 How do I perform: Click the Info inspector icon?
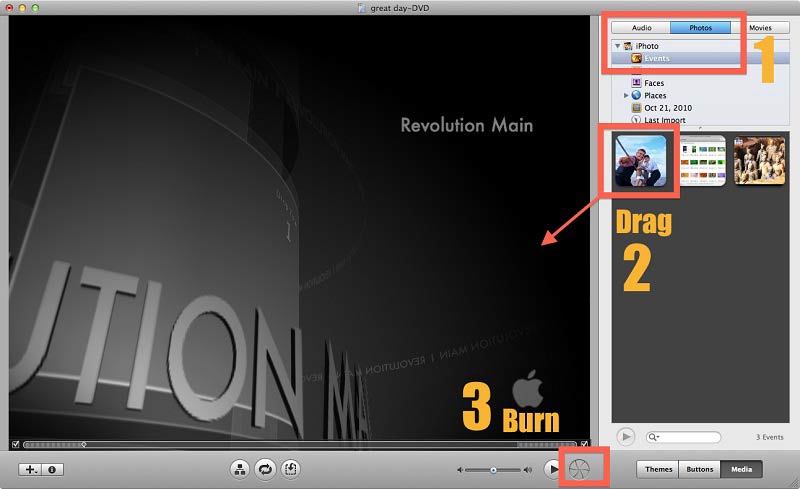click(x=52, y=468)
